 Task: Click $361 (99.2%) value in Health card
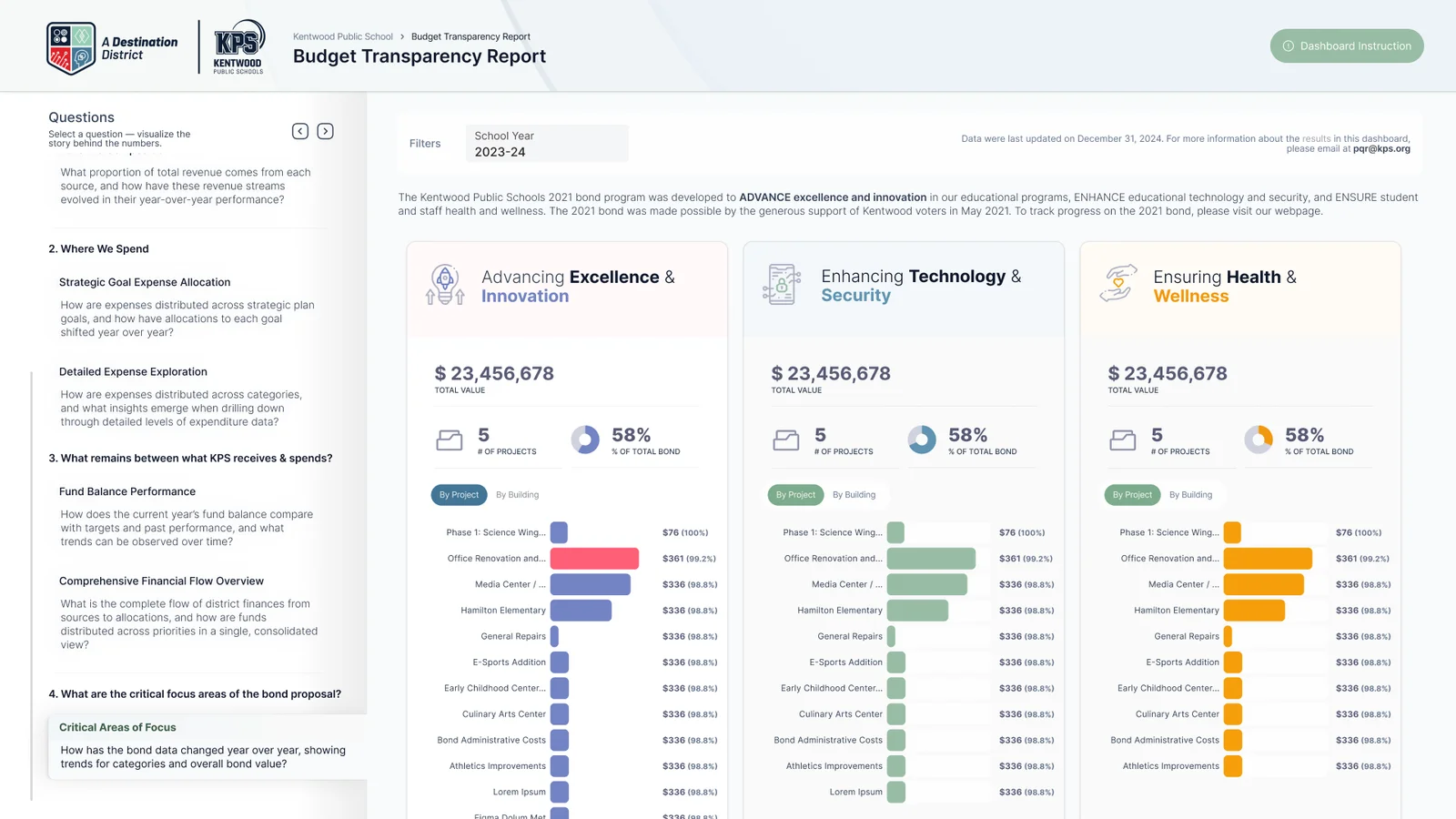(1362, 559)
